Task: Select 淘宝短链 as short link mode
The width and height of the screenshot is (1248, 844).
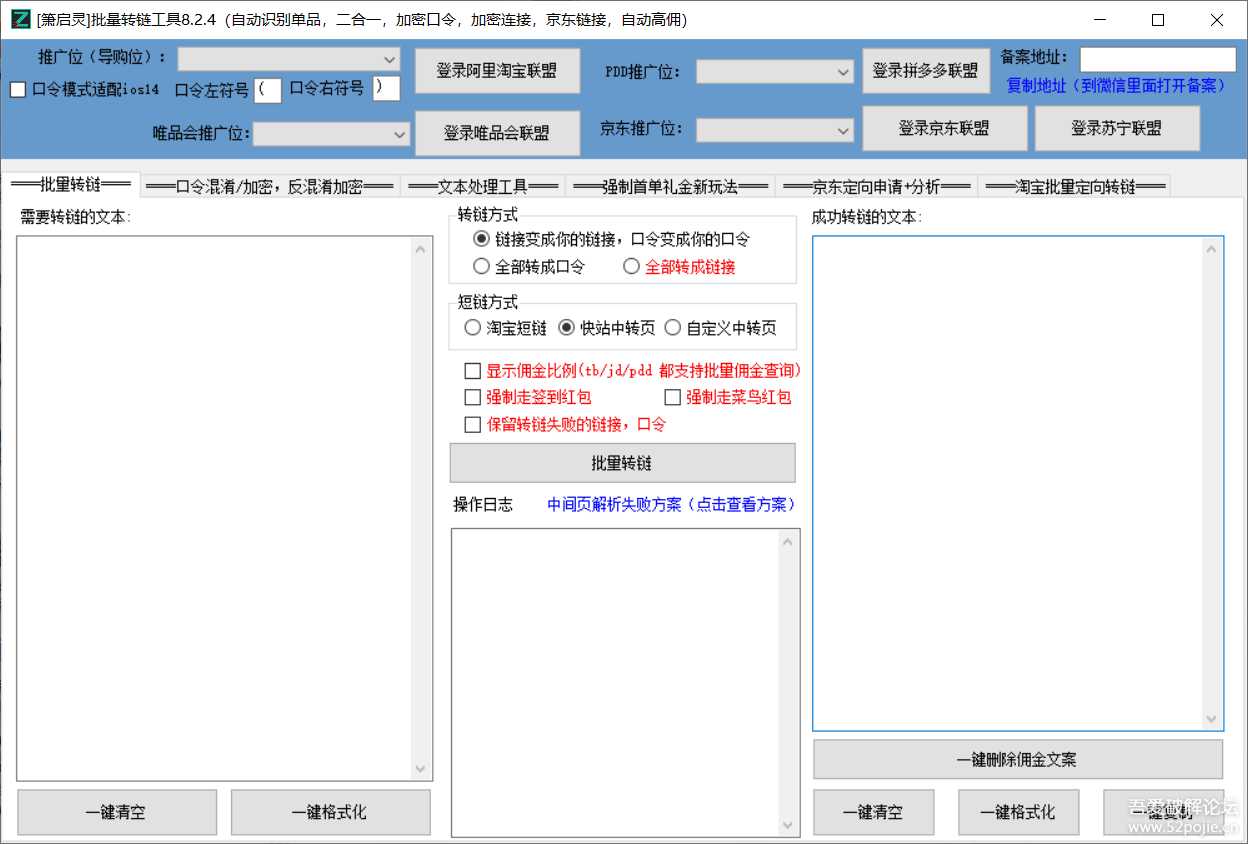Action: point(471,327)
